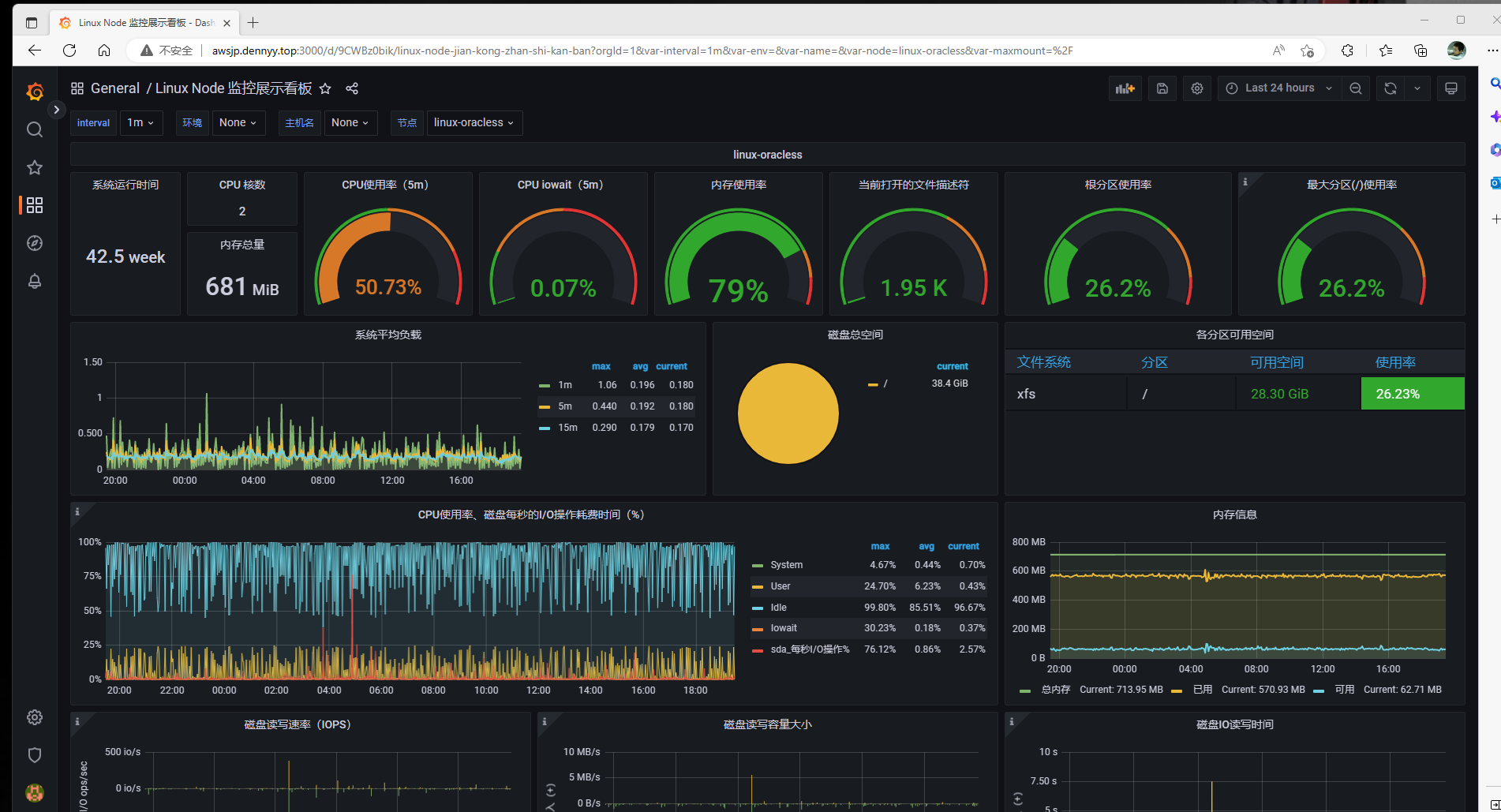This screenshot has height=812, width=1501.
Task: Sort table by 文件系统 column header
Action: point(1043,362)
